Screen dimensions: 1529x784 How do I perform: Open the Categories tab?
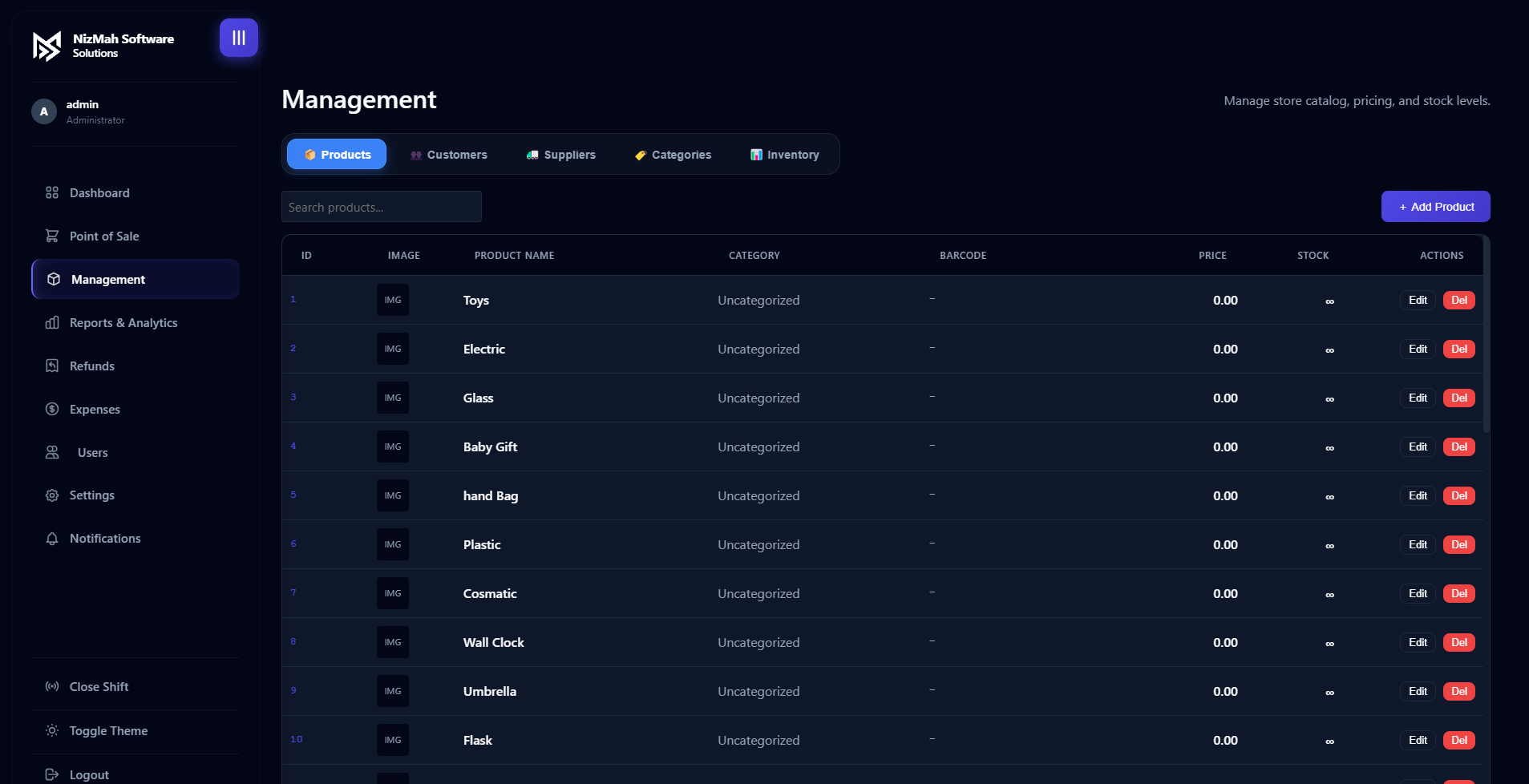coord(673,155)
